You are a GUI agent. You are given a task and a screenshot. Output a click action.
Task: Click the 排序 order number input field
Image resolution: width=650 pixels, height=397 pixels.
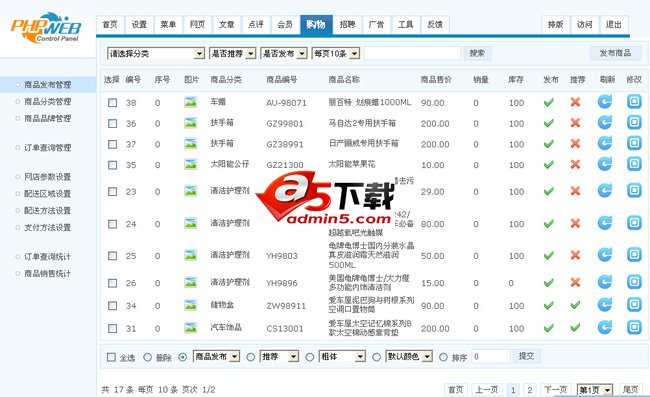click(x=491, y=356)
